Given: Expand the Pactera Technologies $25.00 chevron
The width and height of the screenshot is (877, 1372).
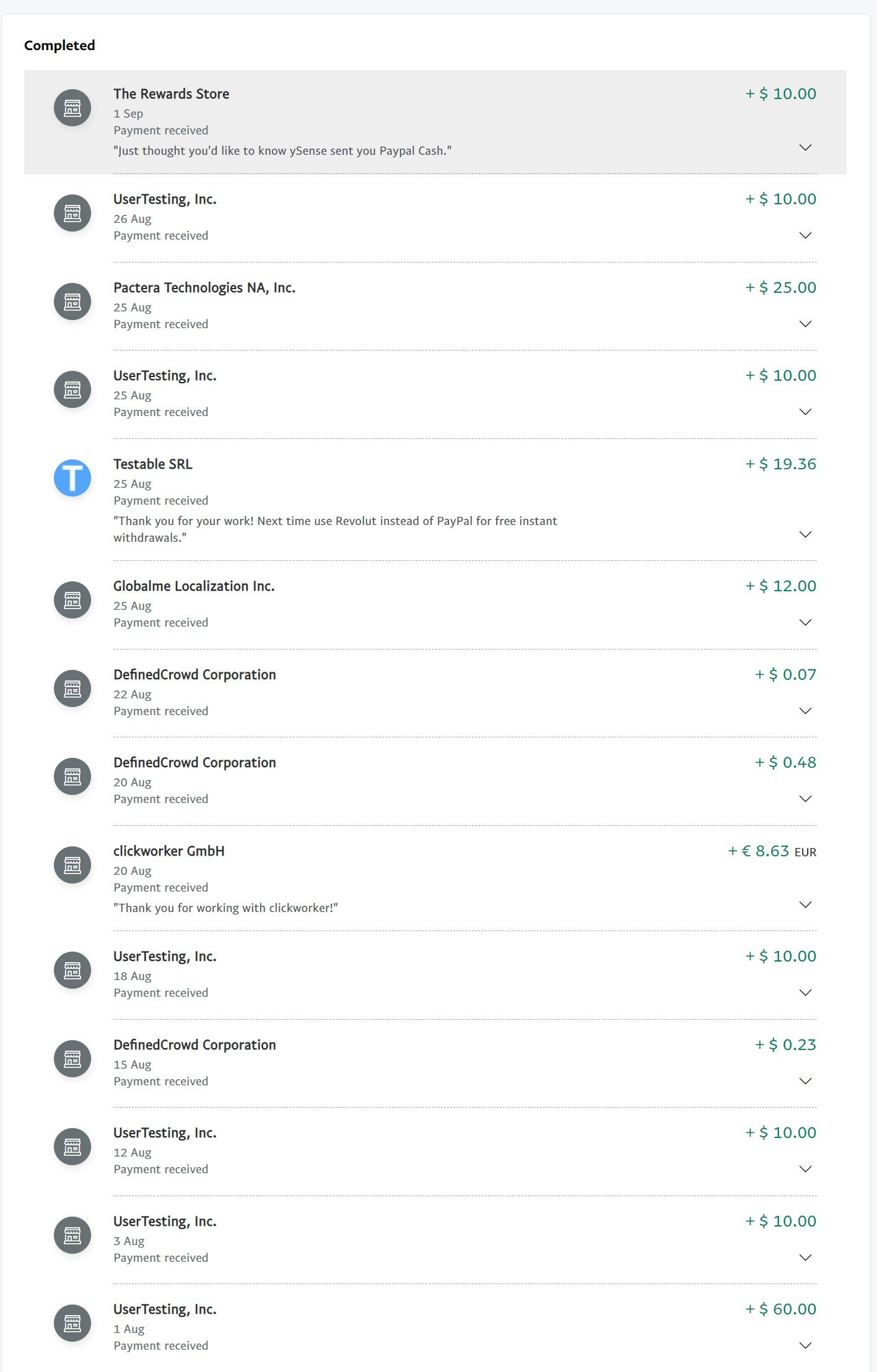Looking at the screenshot, I should [805, 324].
